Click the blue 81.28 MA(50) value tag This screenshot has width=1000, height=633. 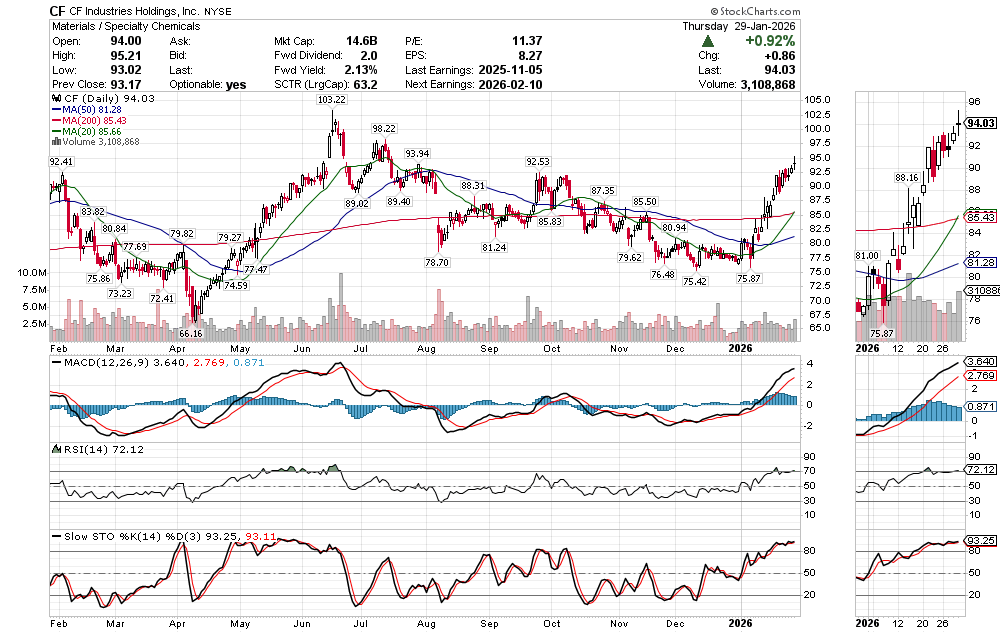tap(981, 263)
